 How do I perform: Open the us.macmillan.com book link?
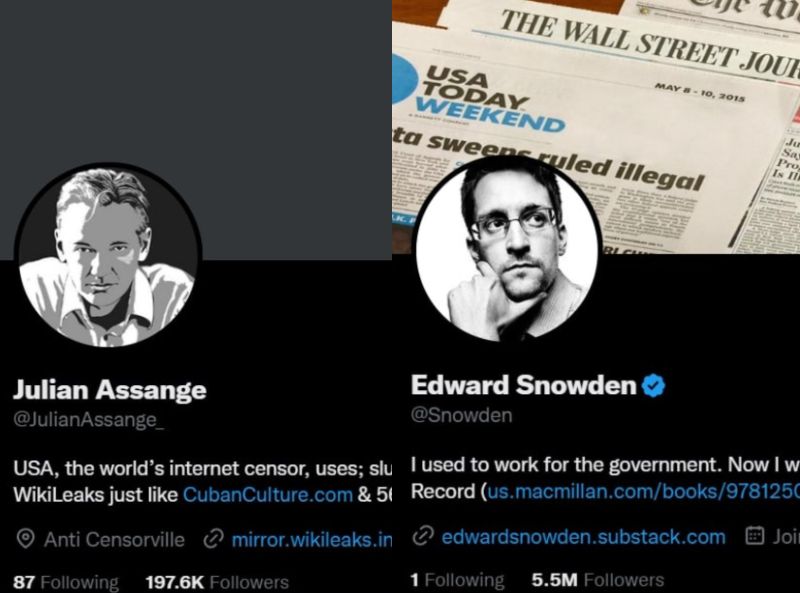point(643,491)
